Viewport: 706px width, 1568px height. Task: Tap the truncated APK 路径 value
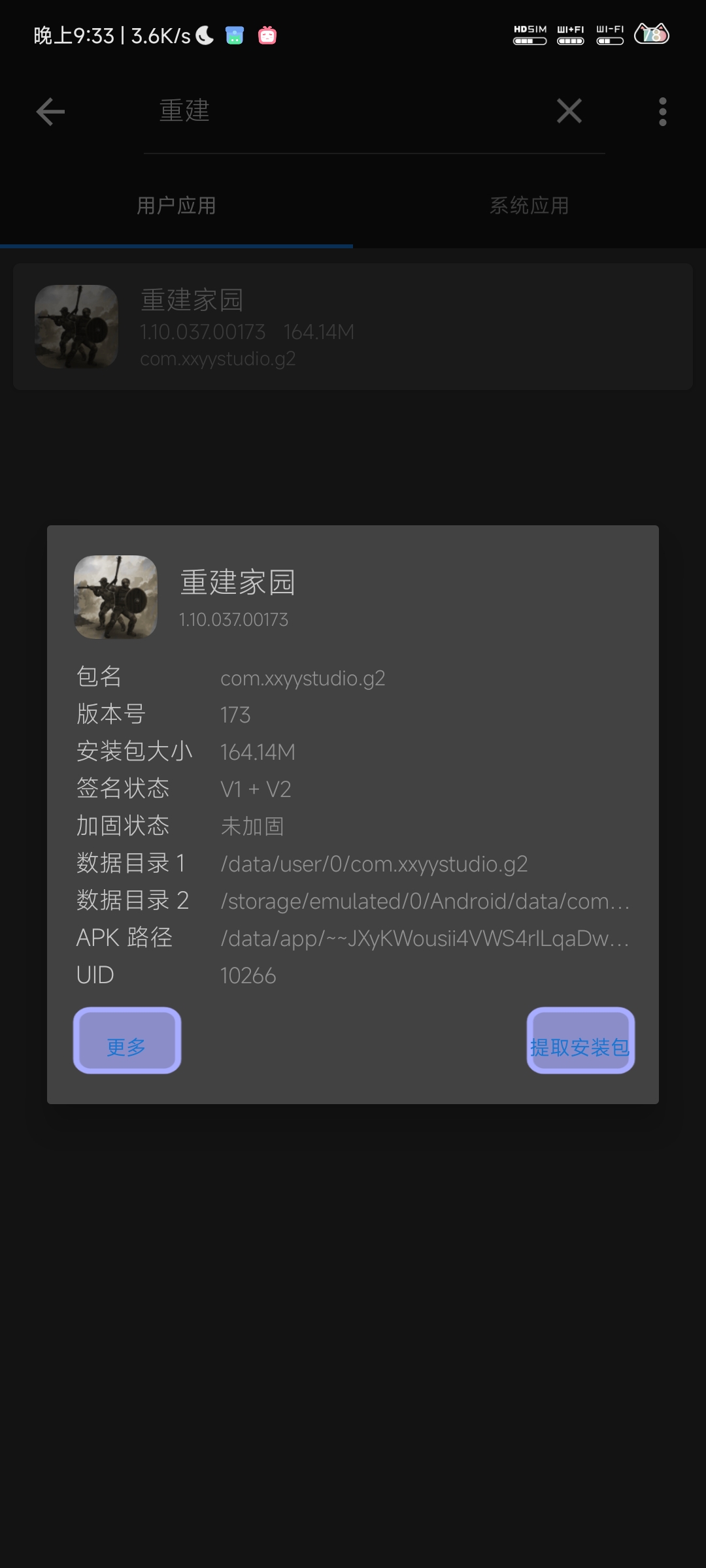coord(425,938)
